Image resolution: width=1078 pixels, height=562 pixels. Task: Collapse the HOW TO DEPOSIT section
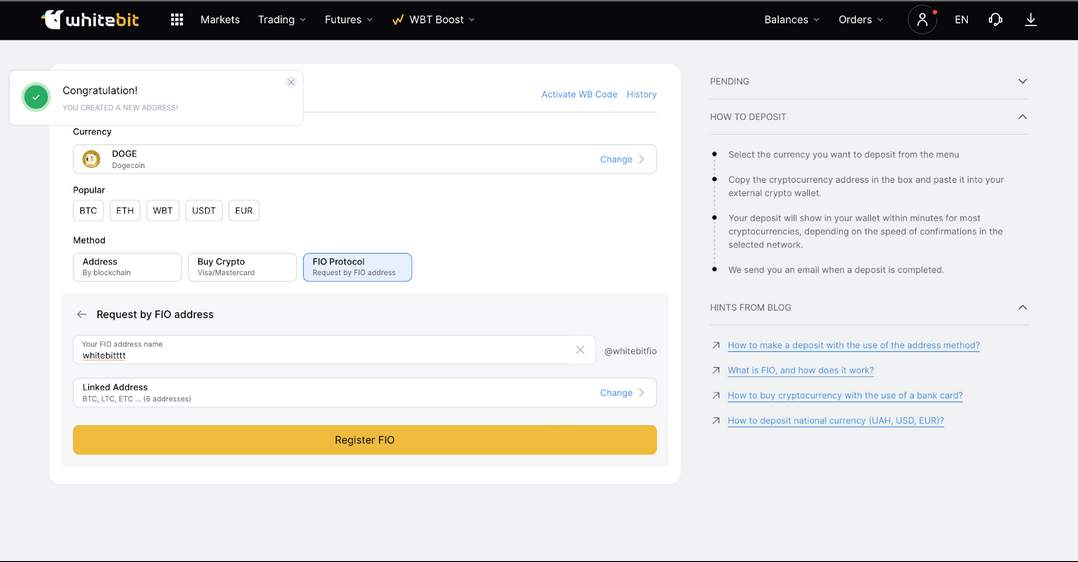pyautogui.click(x=869, y=117)
